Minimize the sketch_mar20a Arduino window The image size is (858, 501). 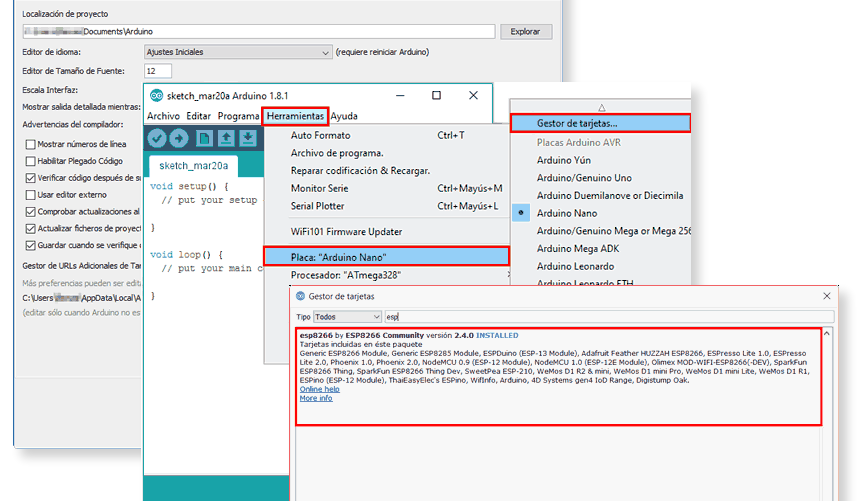click(400, 95)
